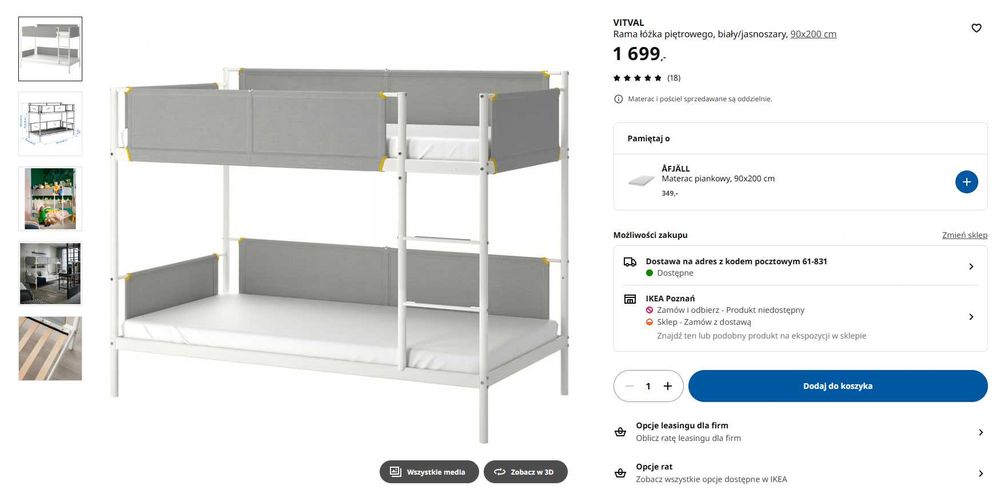Click the IKEA Poznań store icon

630,298
